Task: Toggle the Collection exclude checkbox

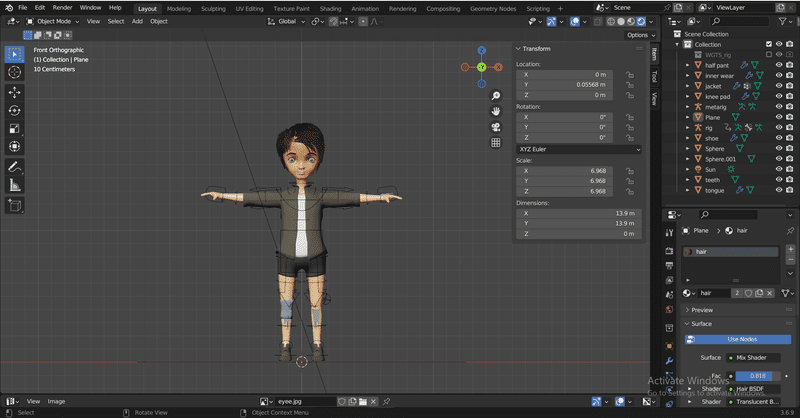Action: (769, 44)
